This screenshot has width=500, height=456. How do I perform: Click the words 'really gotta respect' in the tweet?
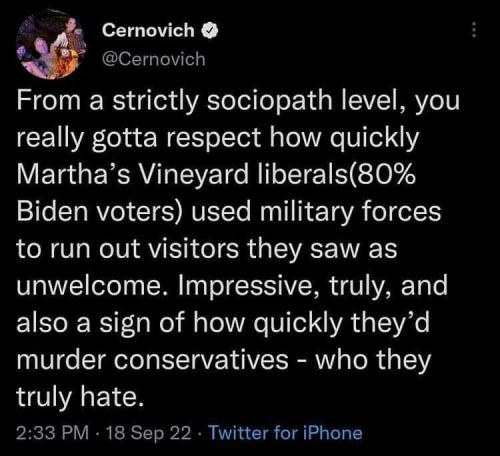tap(138, 138)
